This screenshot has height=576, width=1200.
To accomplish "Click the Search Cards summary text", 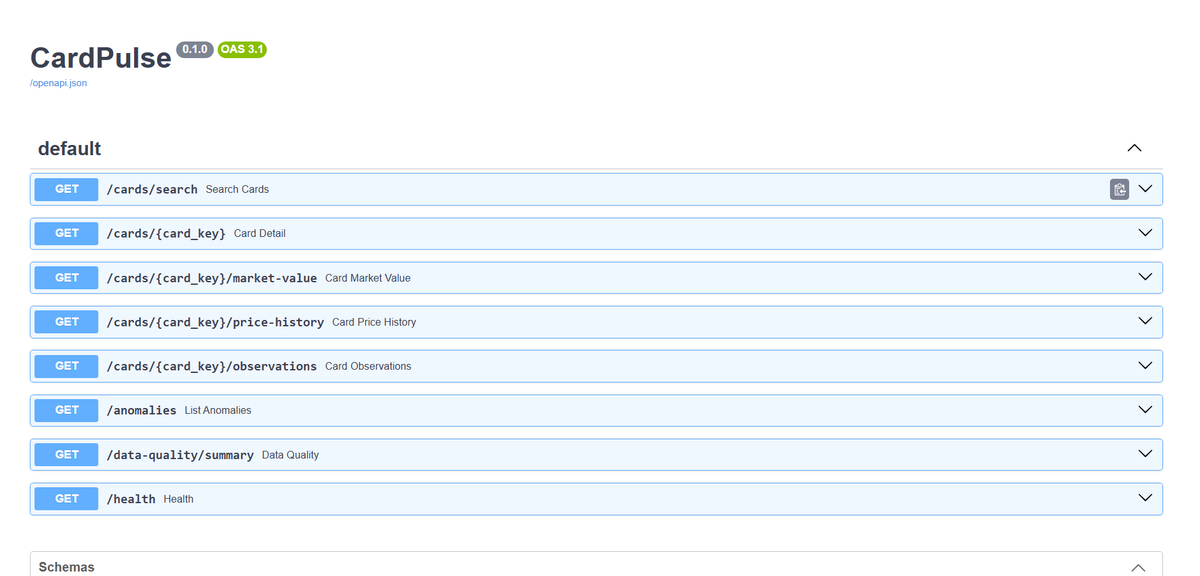I will pos(237,189).
